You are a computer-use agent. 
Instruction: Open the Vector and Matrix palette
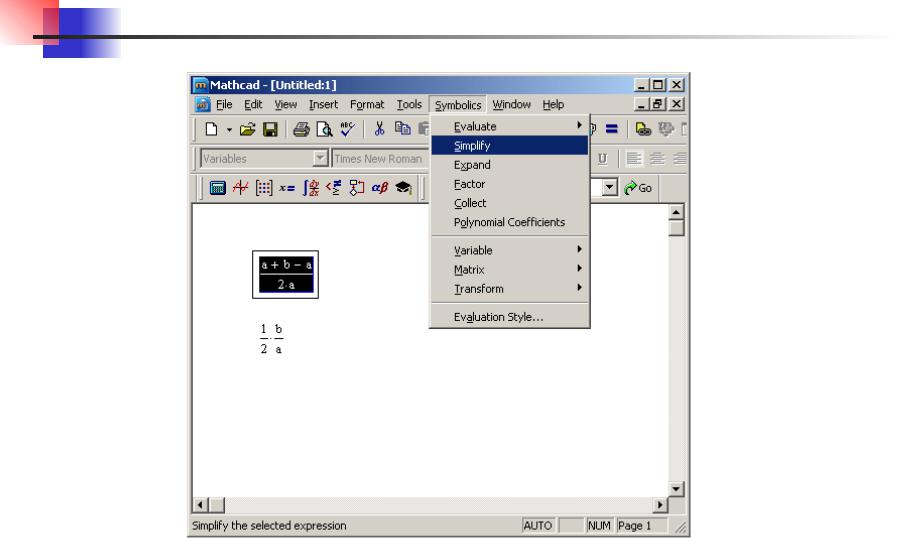[x=264, y=188]
